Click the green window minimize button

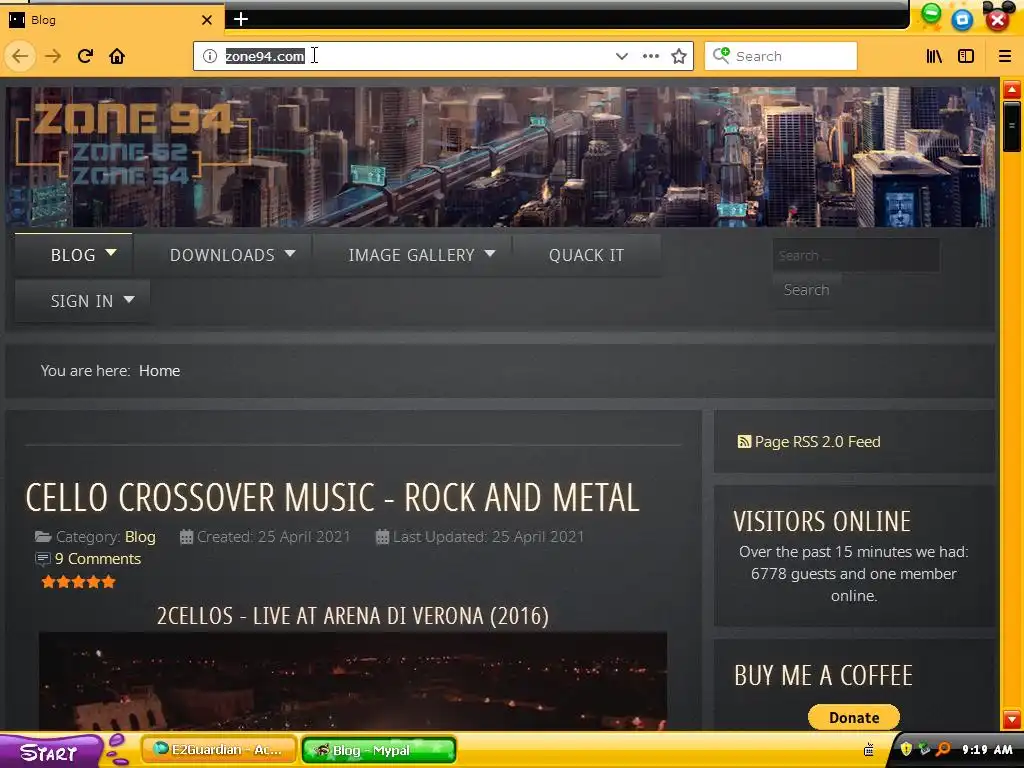(x=931, y=14)
